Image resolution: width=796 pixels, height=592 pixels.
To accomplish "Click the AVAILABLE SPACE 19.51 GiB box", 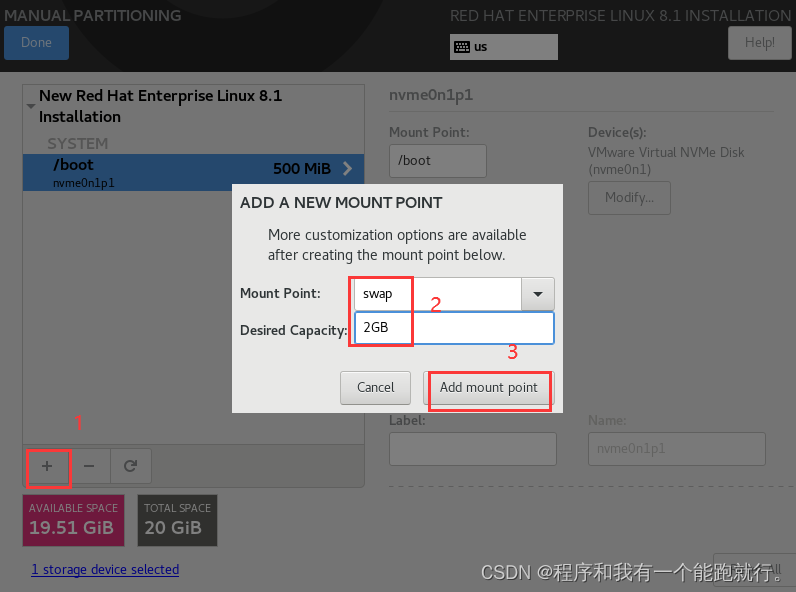I will (x=74, y=520).
